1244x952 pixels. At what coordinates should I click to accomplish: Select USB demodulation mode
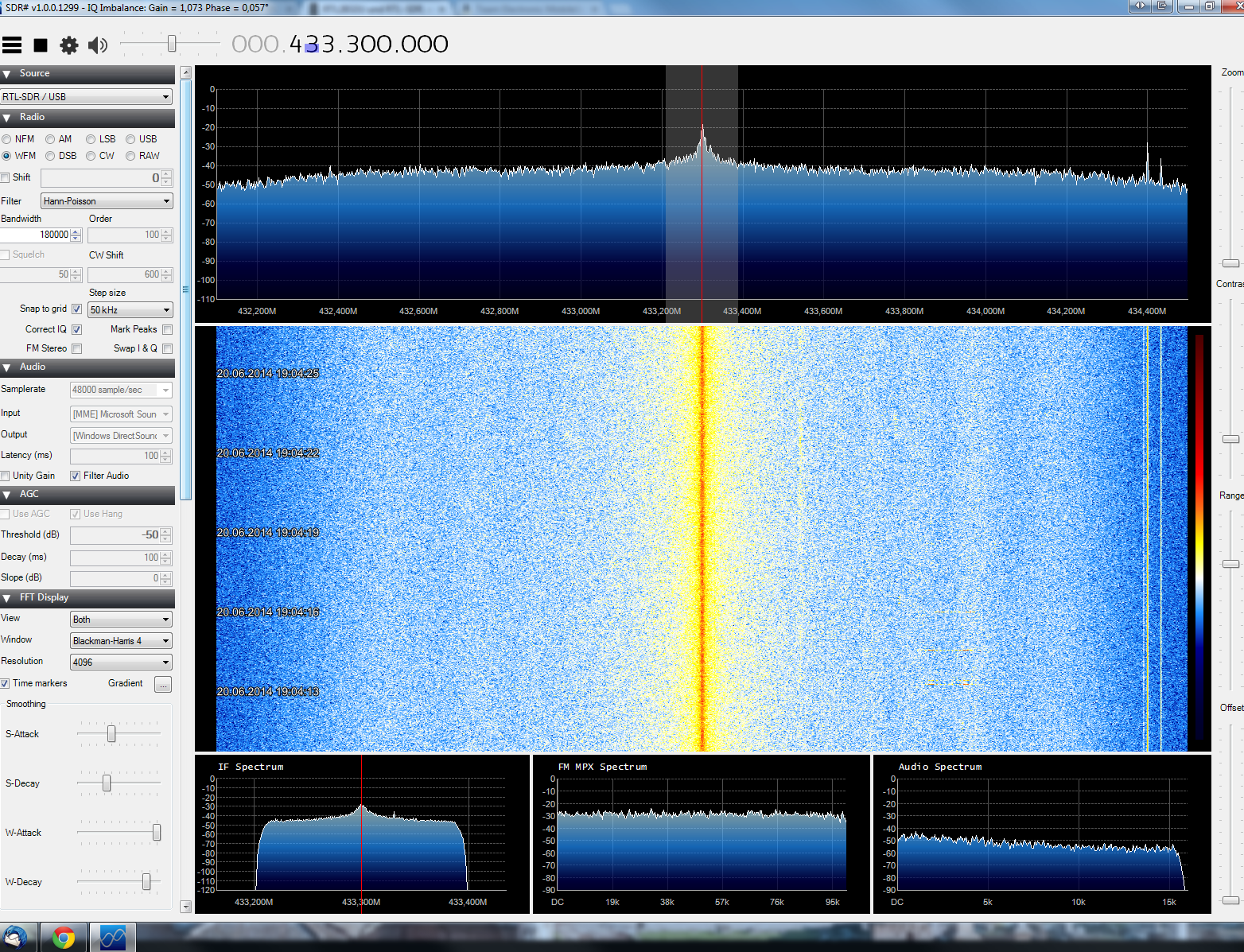130,139
